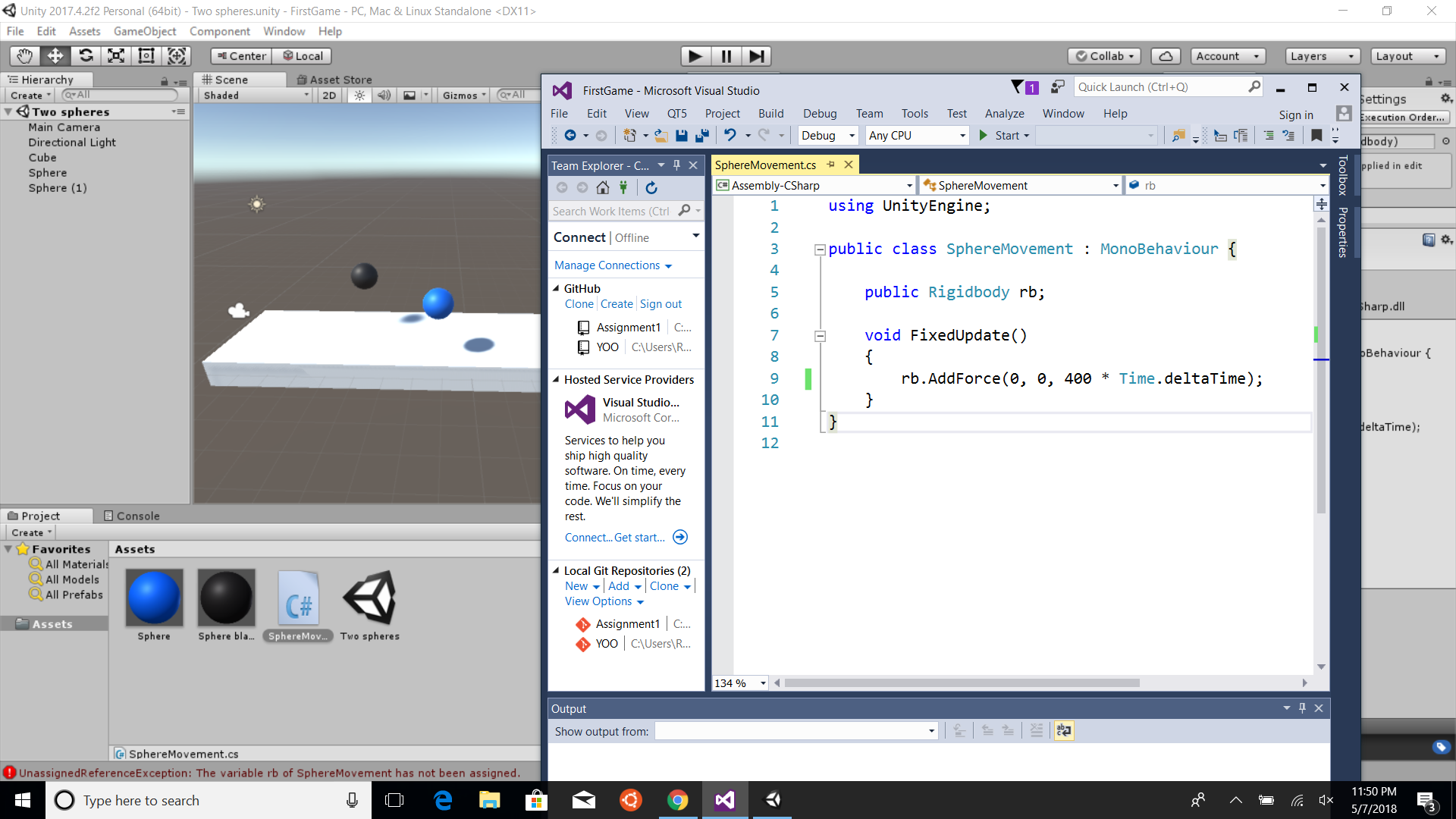
Task: Toggle scene lighting sun icon
Action: coord(359,95)
